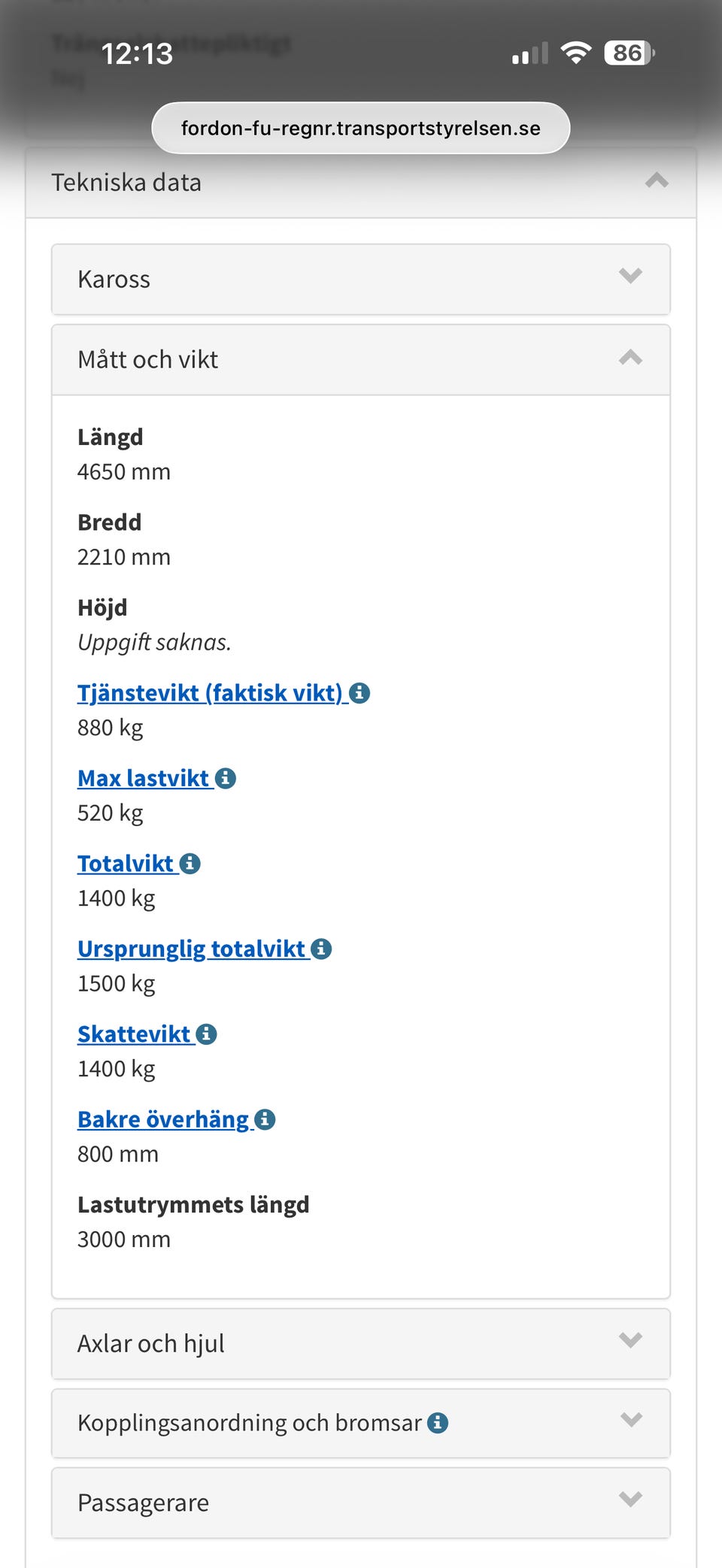Open info icon next to Totalvikt

[x=190, y=864]
